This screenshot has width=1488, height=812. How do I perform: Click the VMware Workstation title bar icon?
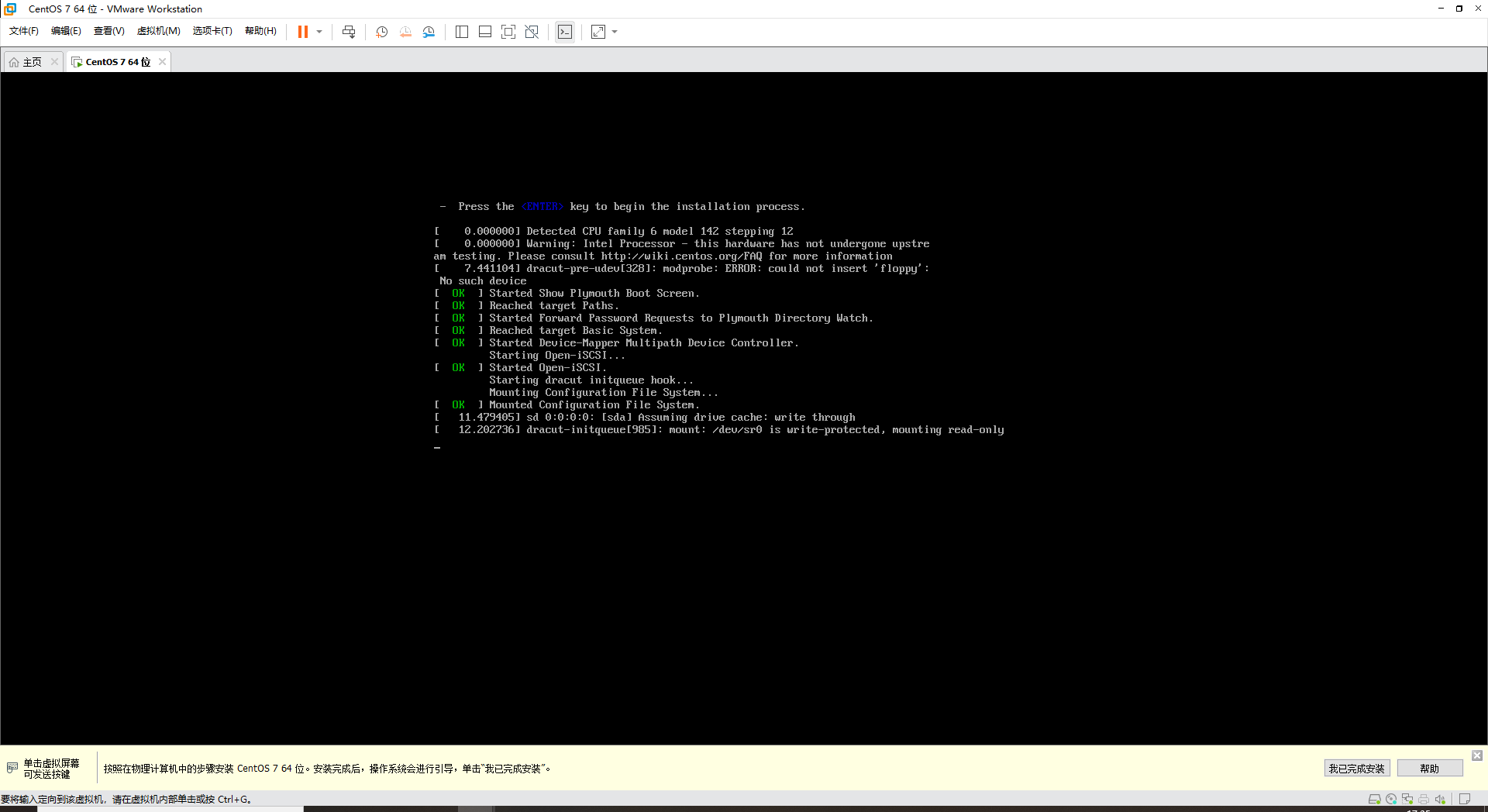[11, 9]
